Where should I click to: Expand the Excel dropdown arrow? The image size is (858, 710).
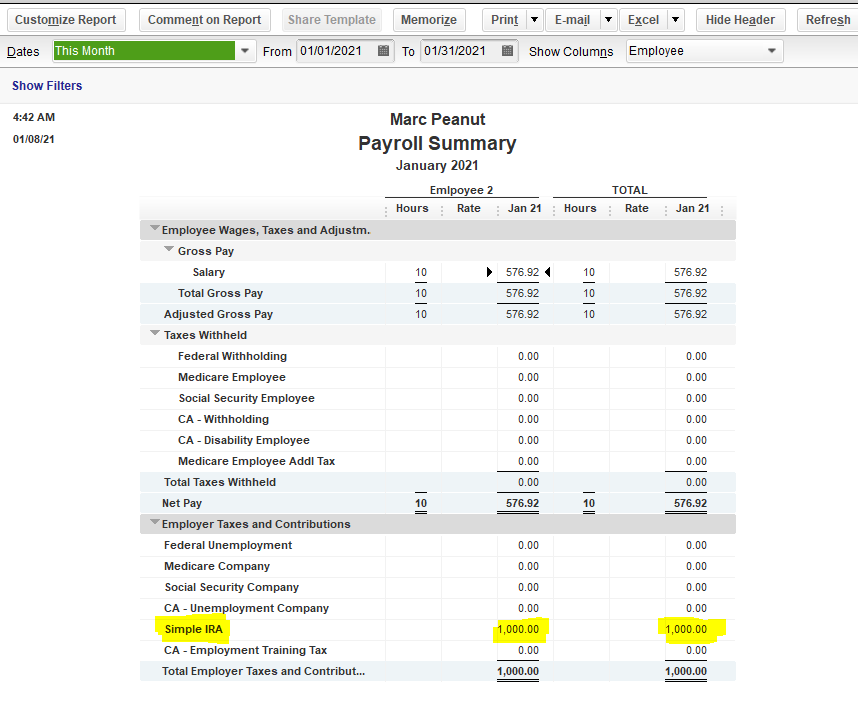tap(676, 20)
